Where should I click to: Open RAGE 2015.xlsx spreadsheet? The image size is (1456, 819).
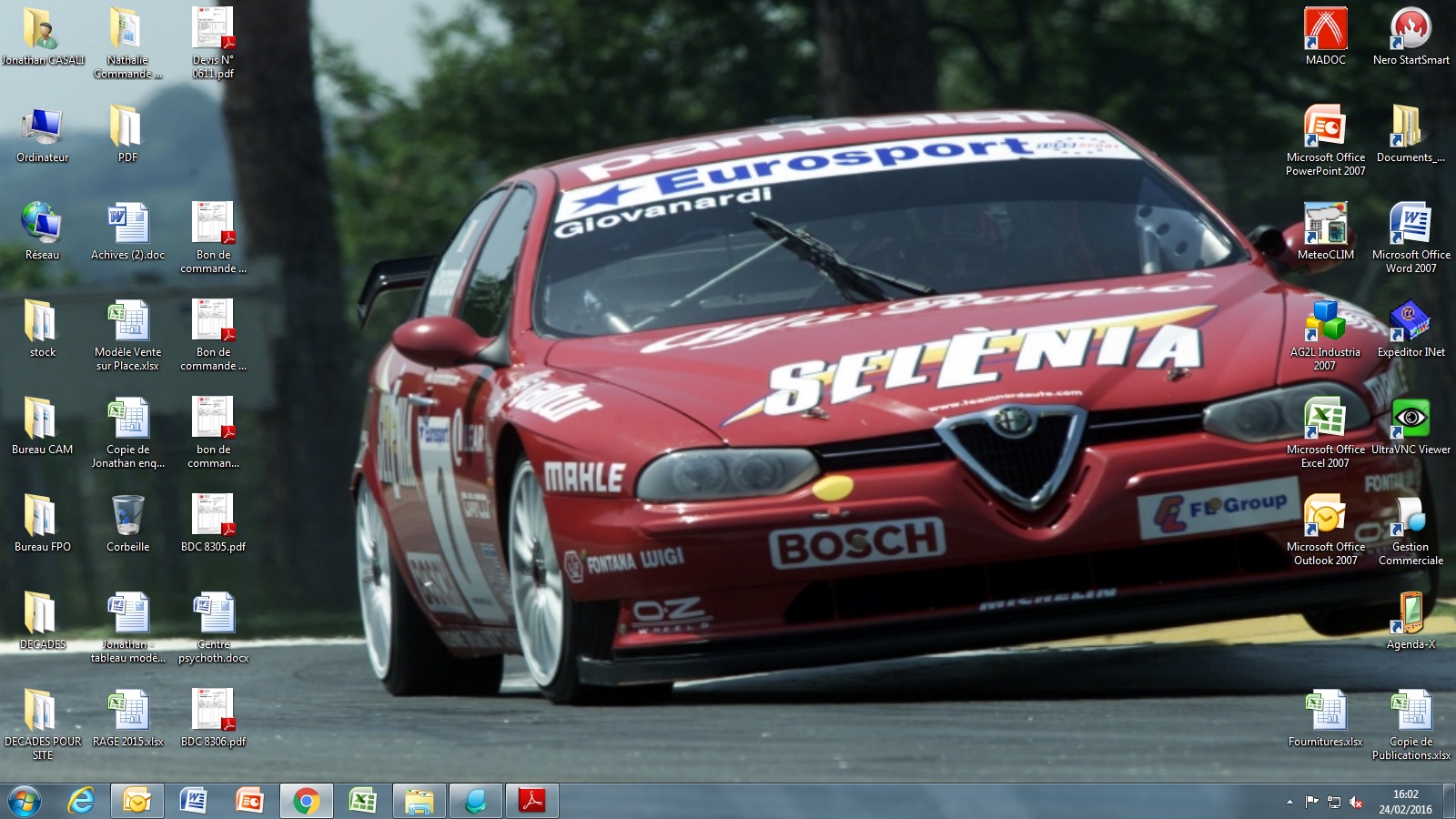[x=127, y=719]
